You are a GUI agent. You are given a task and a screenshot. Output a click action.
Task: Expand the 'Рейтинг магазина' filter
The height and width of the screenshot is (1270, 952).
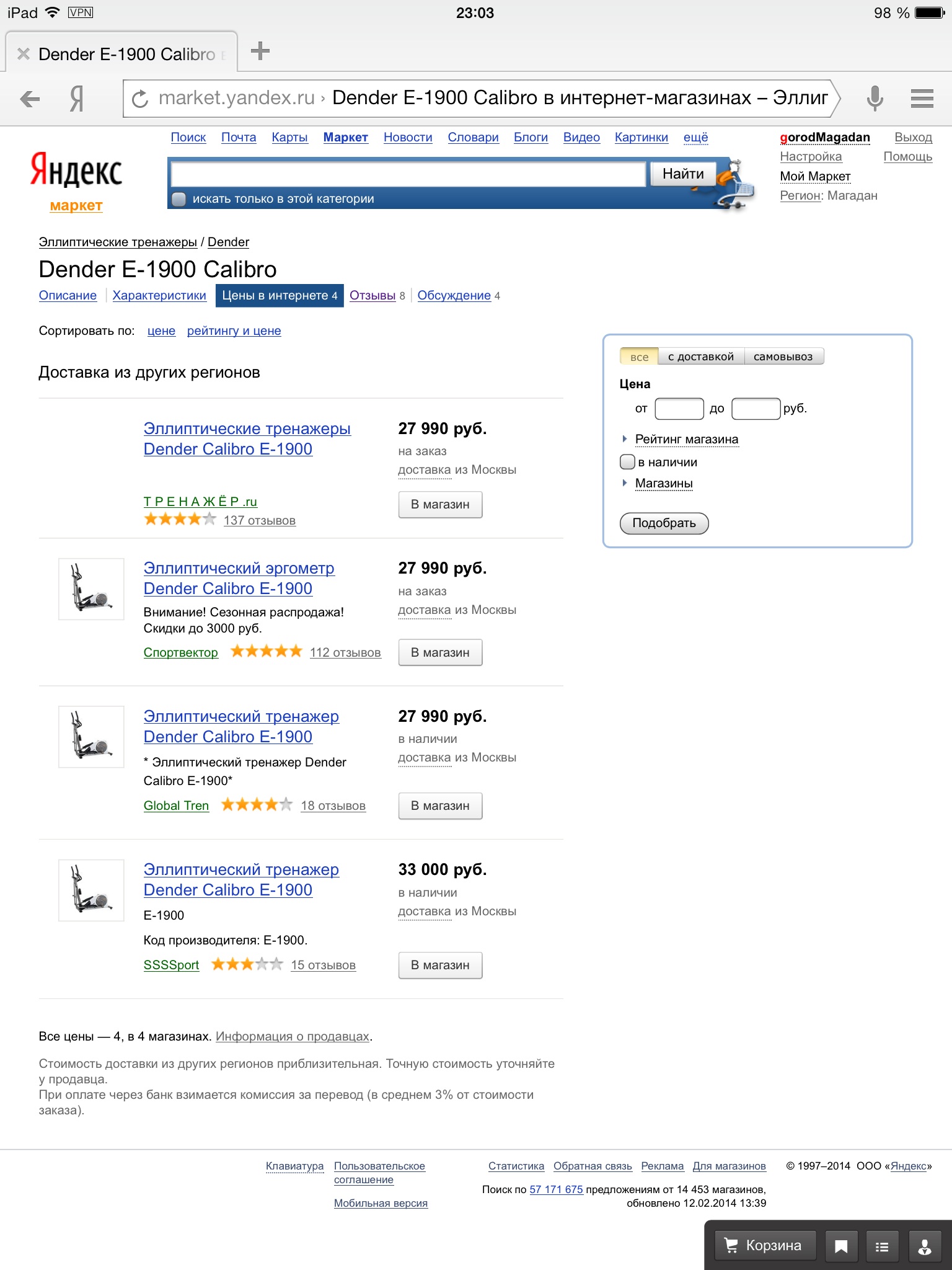(x=686, y=439)
